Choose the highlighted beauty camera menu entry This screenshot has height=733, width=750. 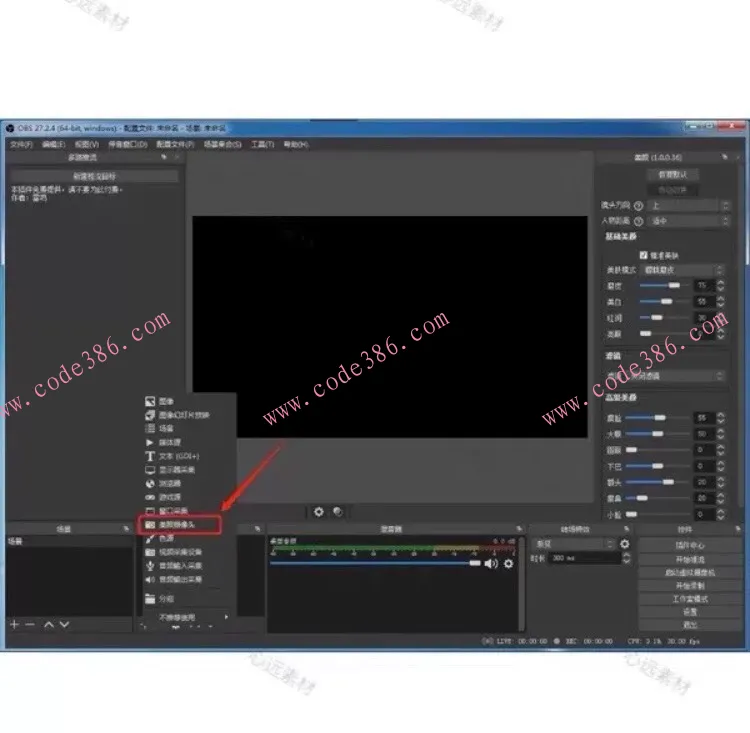point(179,525)
